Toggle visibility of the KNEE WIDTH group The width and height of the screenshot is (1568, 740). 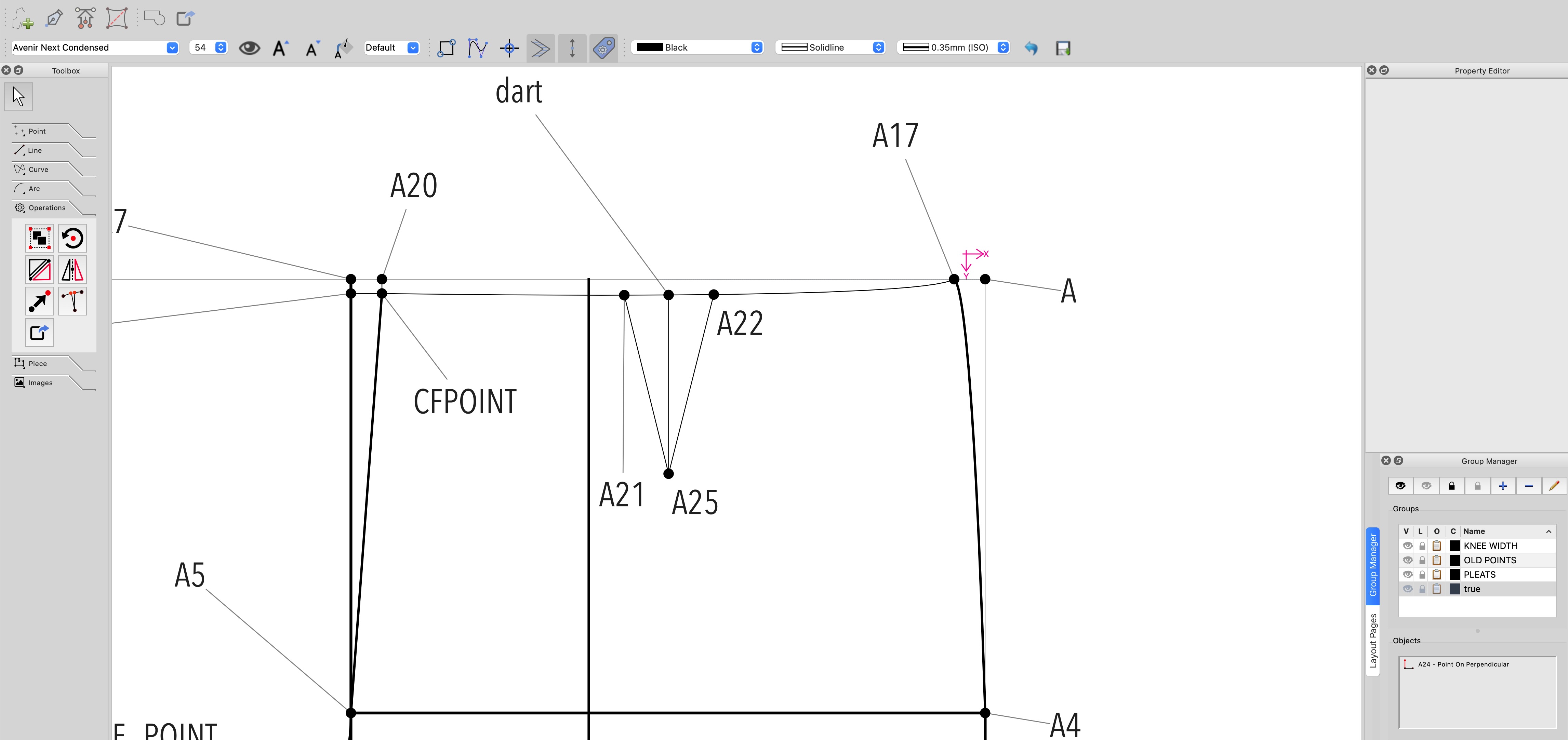[x=1407, y=546]
